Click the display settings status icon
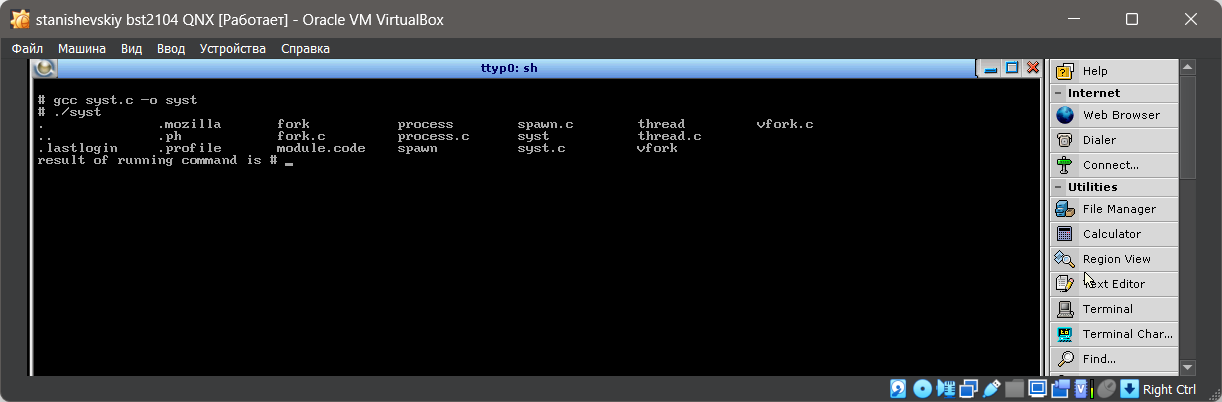 (x=1037, y=389)
